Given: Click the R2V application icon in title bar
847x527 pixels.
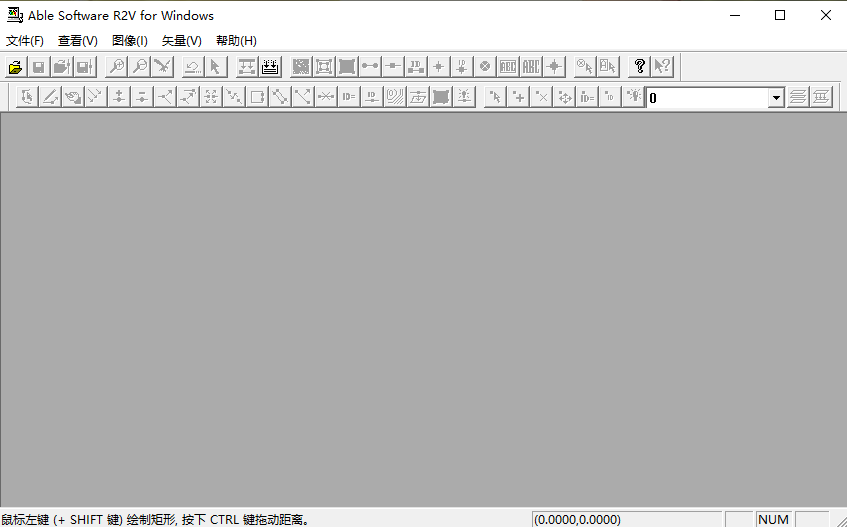Looking at the screenshot, I should click(15, 15).
